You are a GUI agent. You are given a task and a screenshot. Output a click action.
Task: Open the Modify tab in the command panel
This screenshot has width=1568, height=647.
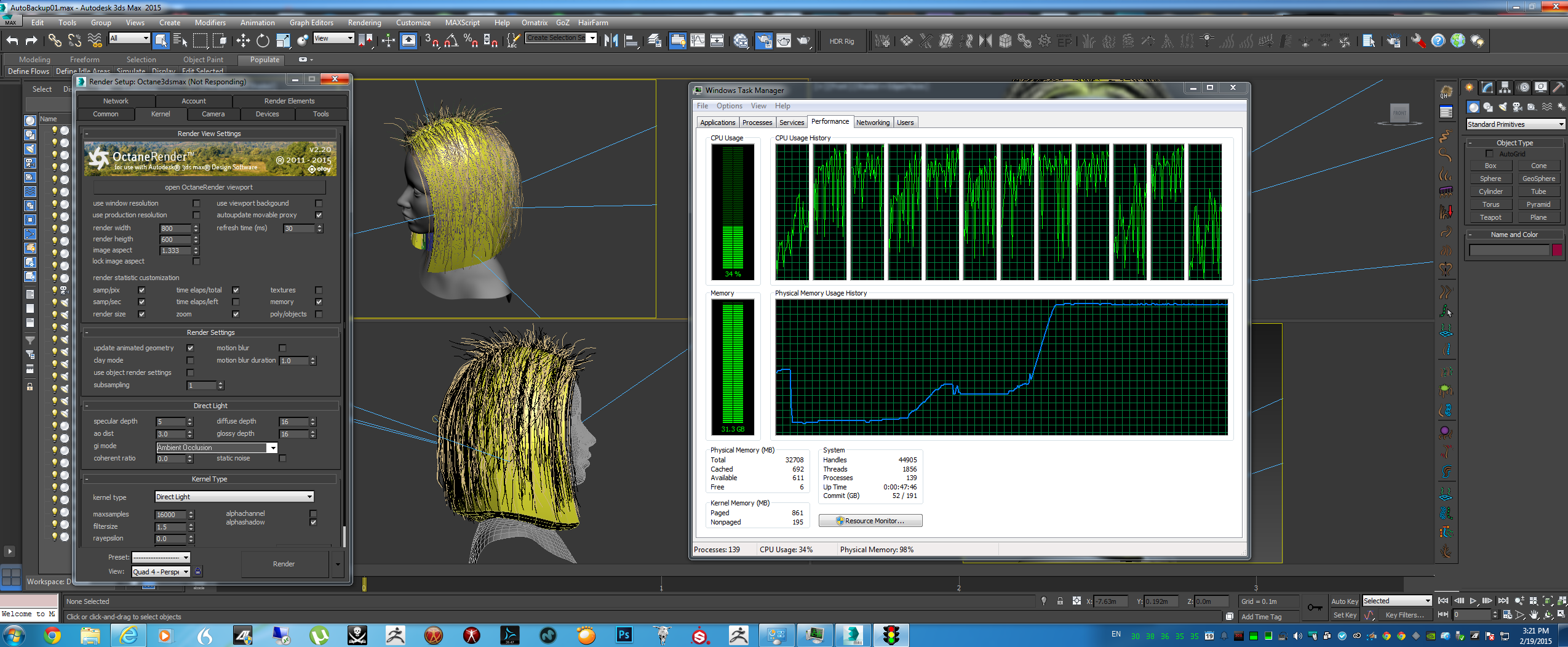click(x=1487, y=87)
